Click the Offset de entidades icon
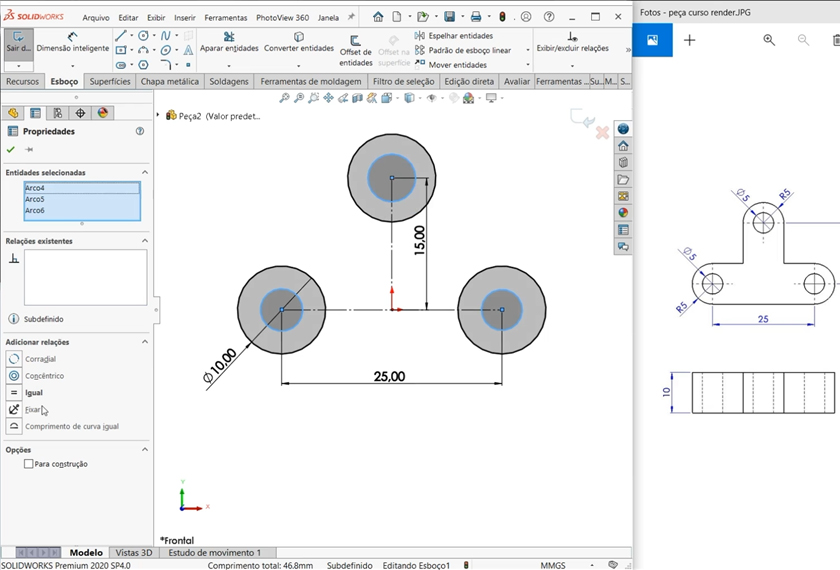Image resolution: width=840 pixels, height=570 pixels. [x=355, y=41]
